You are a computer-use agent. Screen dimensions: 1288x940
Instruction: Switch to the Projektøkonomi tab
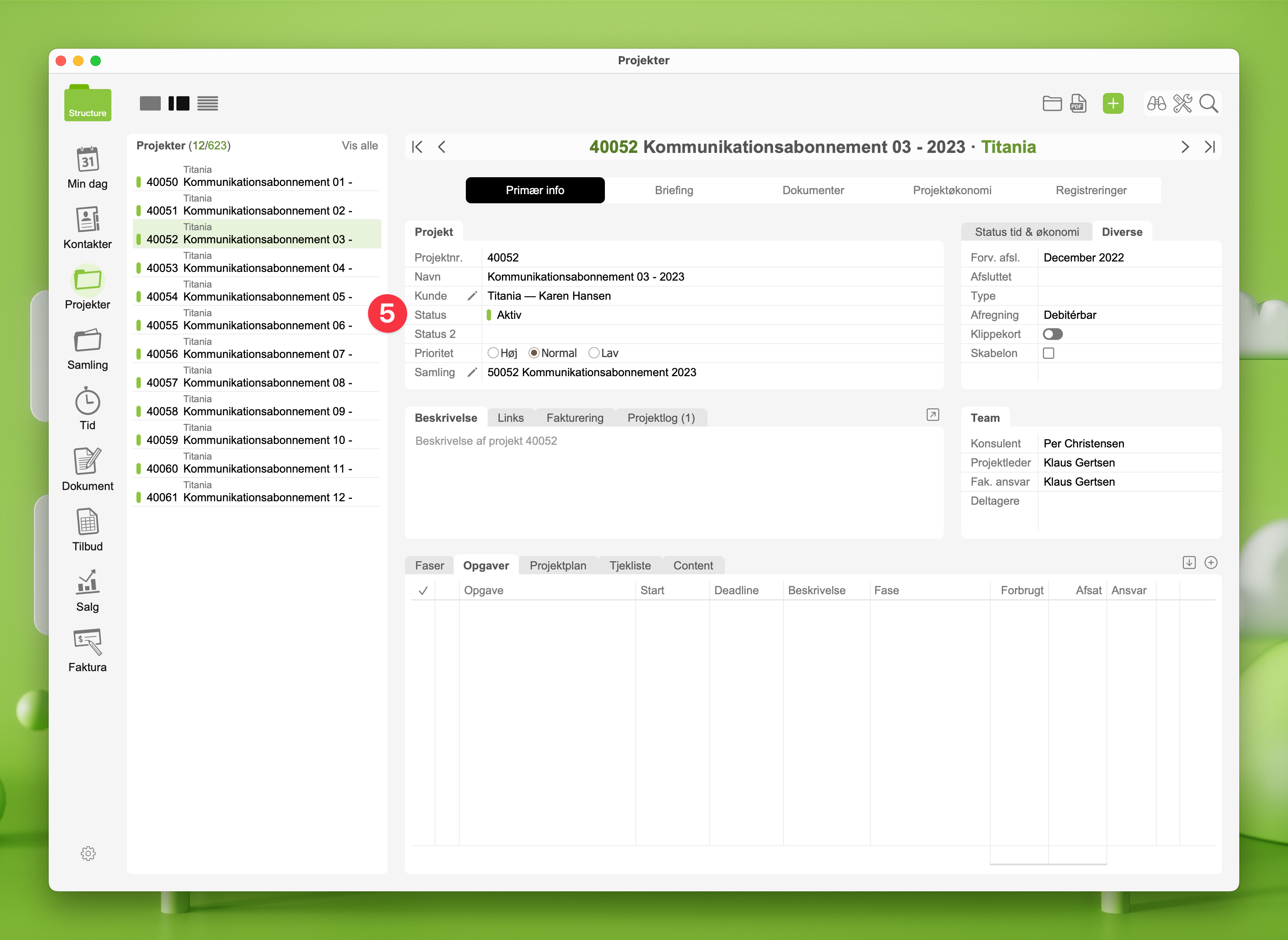coord(952,191)
